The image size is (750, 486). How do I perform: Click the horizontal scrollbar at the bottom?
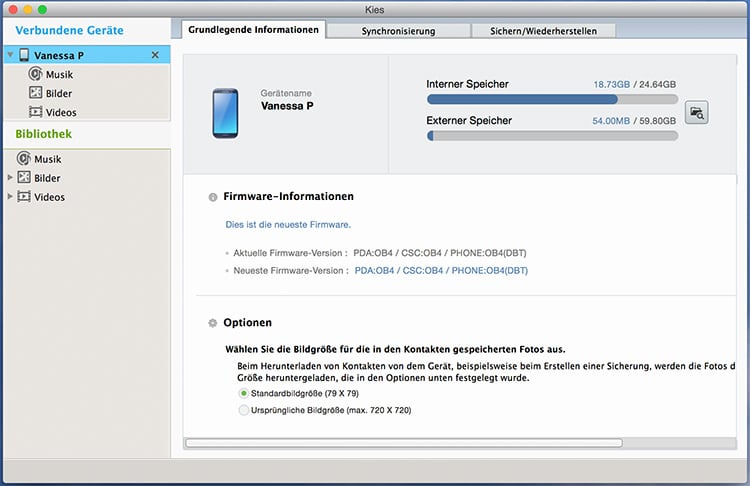pyautogui.click(x=404, y=443)
